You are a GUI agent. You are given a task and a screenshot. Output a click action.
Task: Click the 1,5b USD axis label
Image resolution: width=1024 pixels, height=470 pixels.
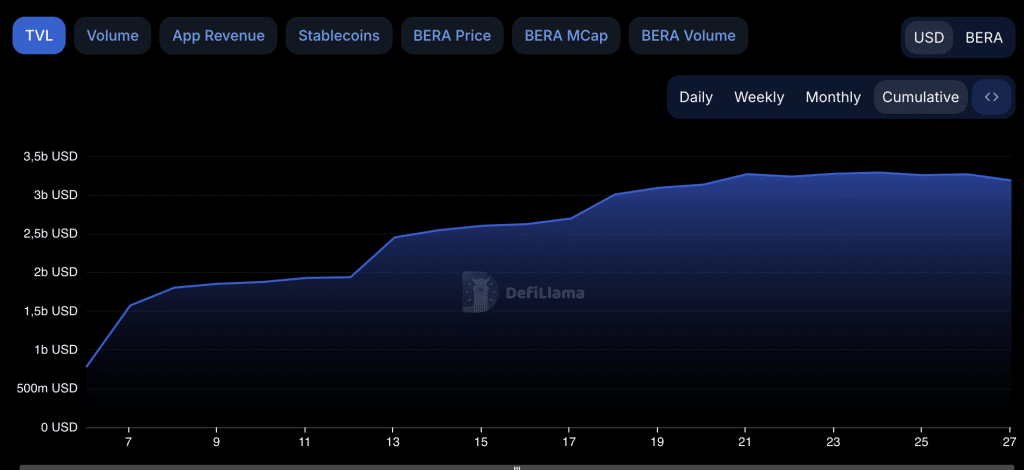(50, 311)
